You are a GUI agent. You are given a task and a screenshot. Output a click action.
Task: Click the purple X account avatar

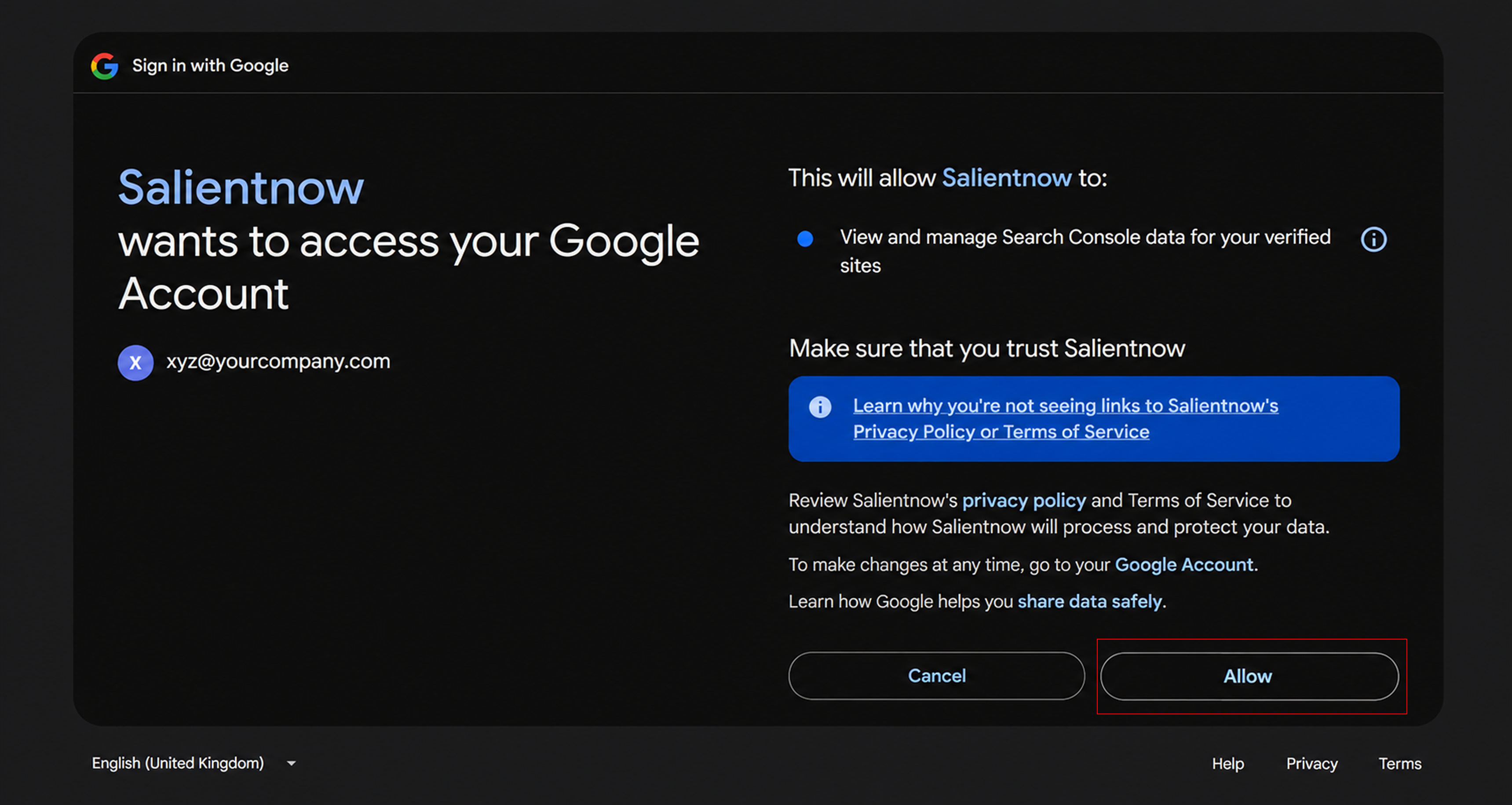click(x=135, y=362)
